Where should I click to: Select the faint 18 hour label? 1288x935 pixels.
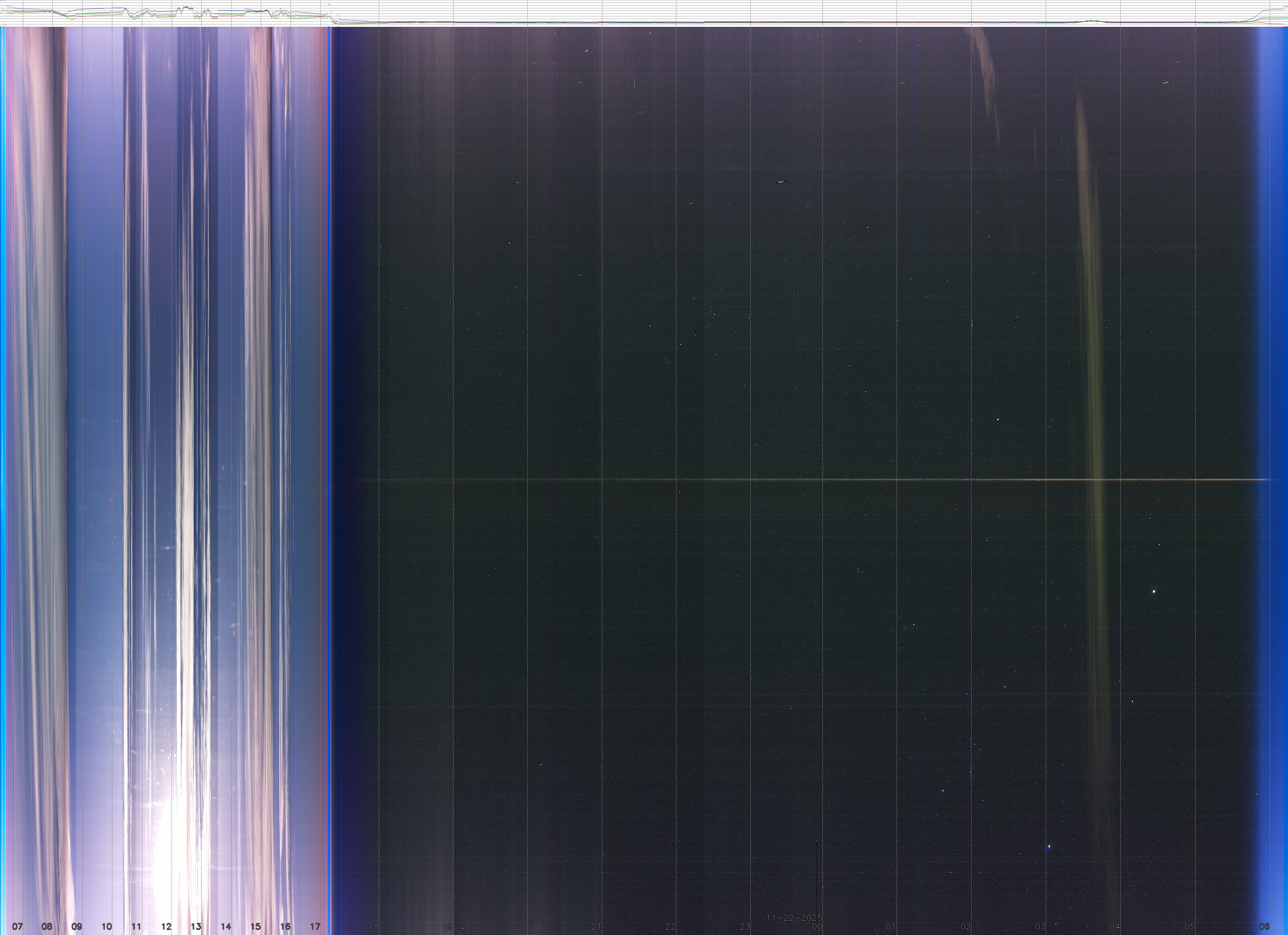tap(374, 926)
